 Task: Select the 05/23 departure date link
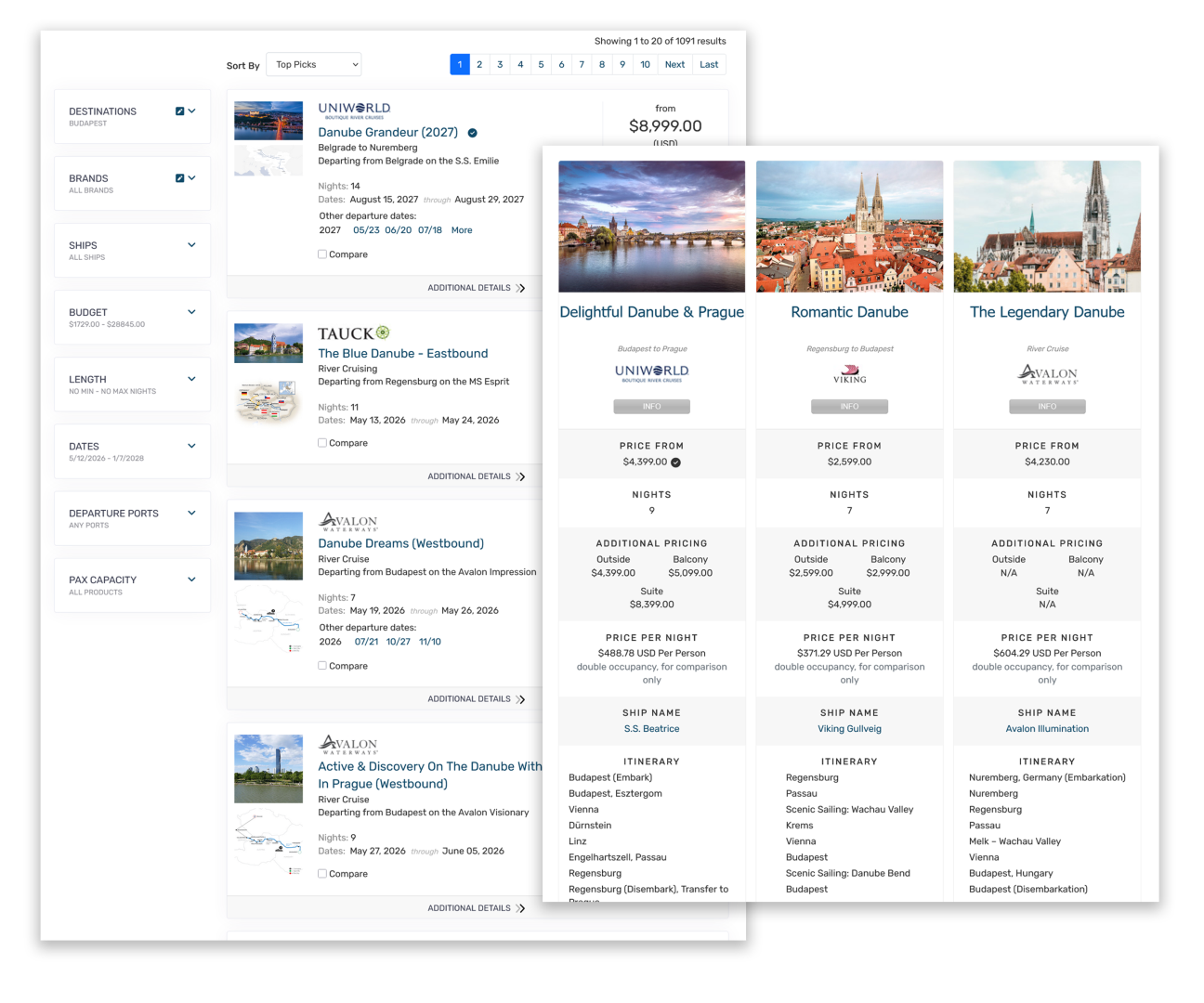coord(366,230)
